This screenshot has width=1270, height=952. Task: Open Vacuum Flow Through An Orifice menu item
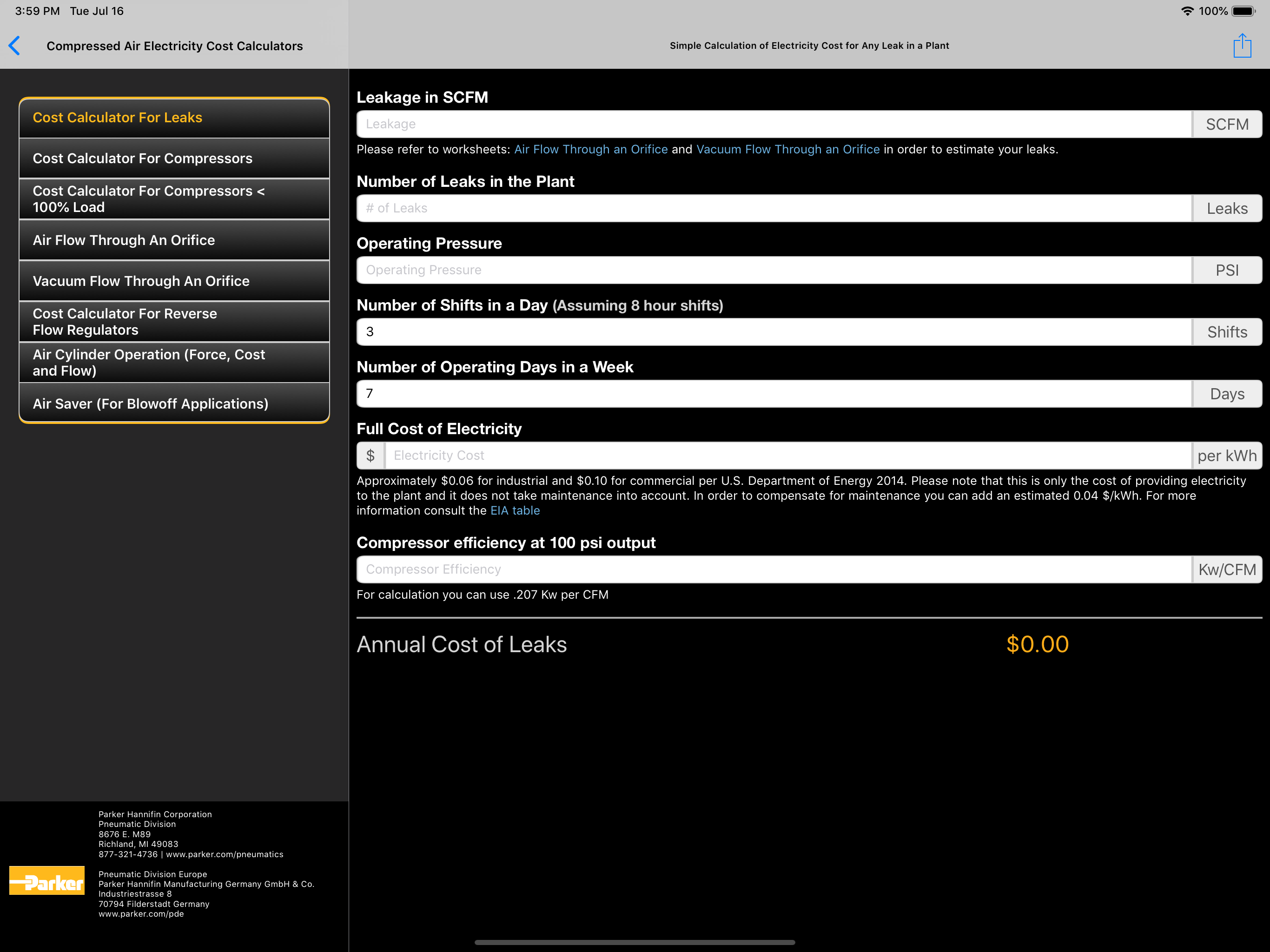point(174,281)
